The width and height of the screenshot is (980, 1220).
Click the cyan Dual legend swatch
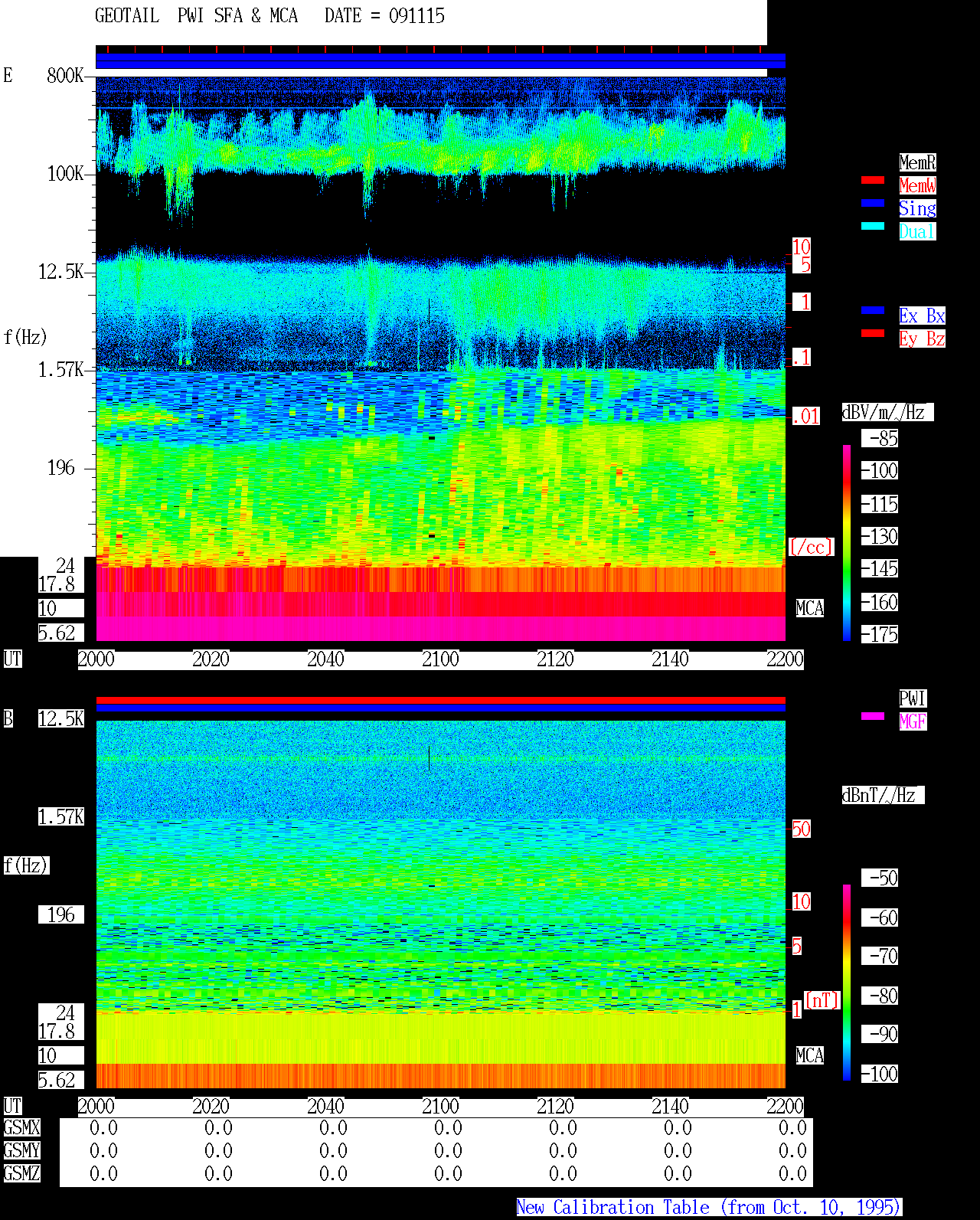coord(873,227)
